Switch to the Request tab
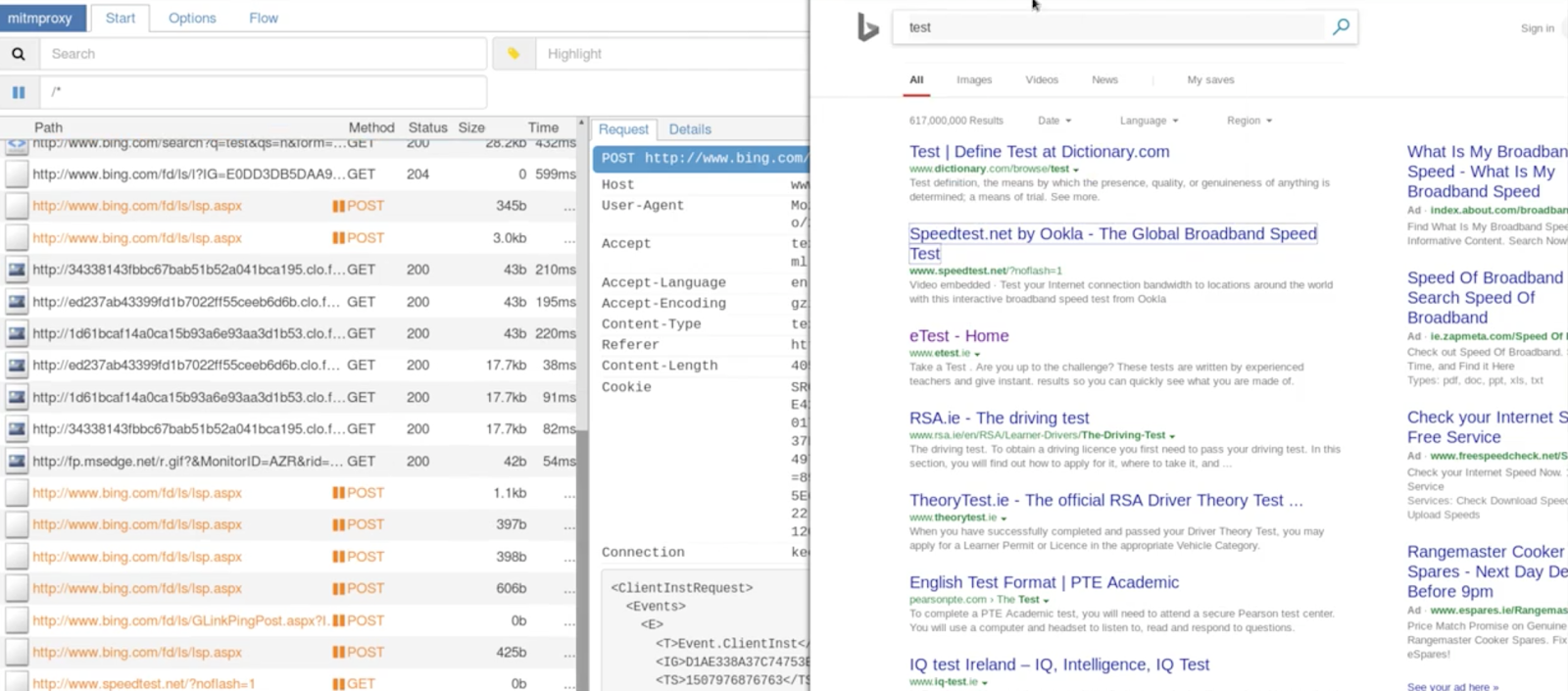The height and width of the screenshot is (691, 1568). point(623,129)
